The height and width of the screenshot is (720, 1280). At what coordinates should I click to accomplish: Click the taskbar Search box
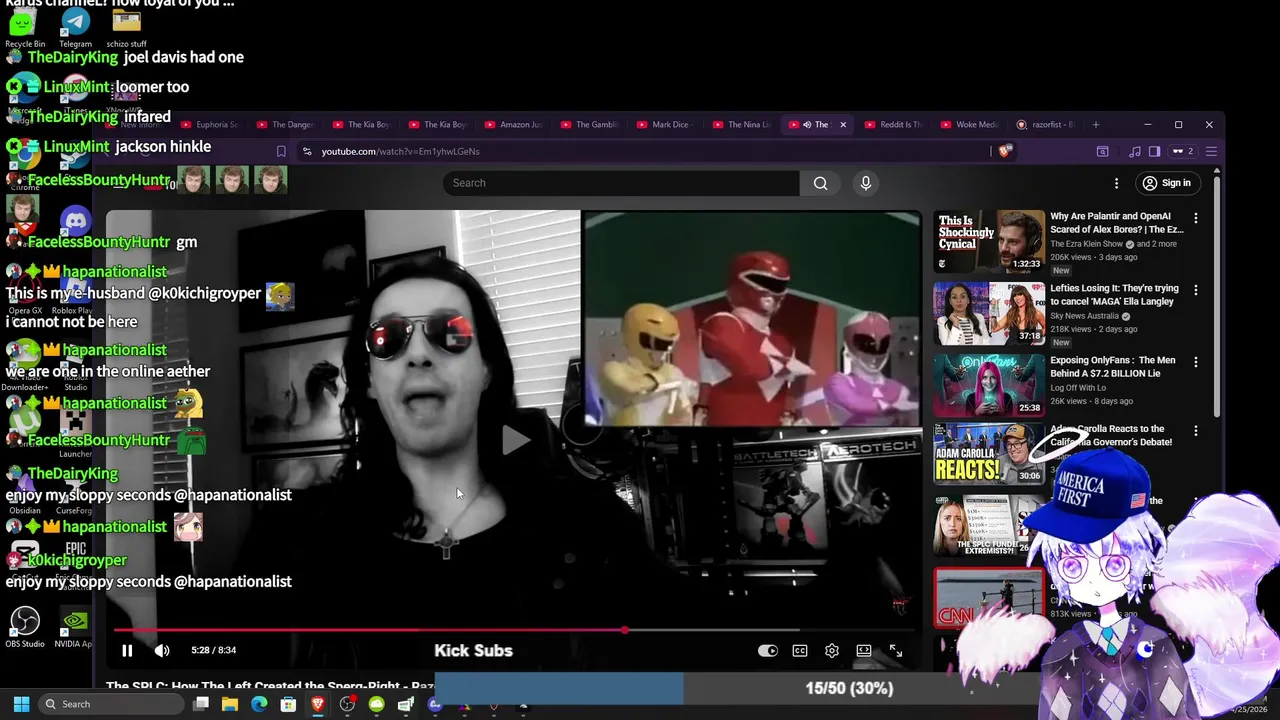(109, 704)
